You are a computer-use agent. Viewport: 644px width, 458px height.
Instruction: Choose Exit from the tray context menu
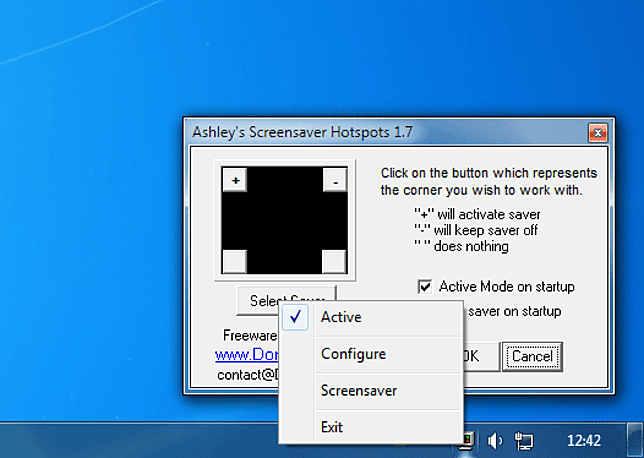tap(332, 427)
